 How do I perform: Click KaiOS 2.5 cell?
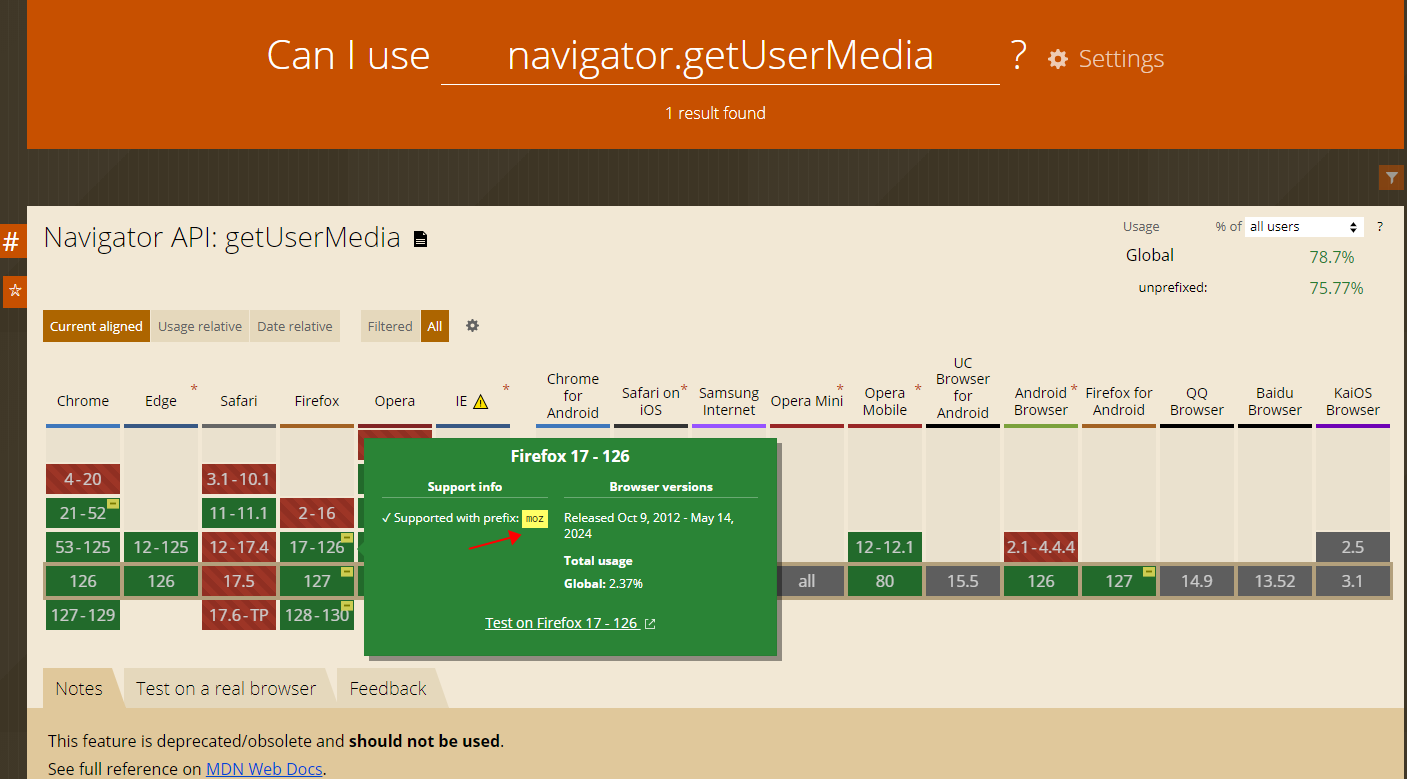click(x=1353, y=547)
